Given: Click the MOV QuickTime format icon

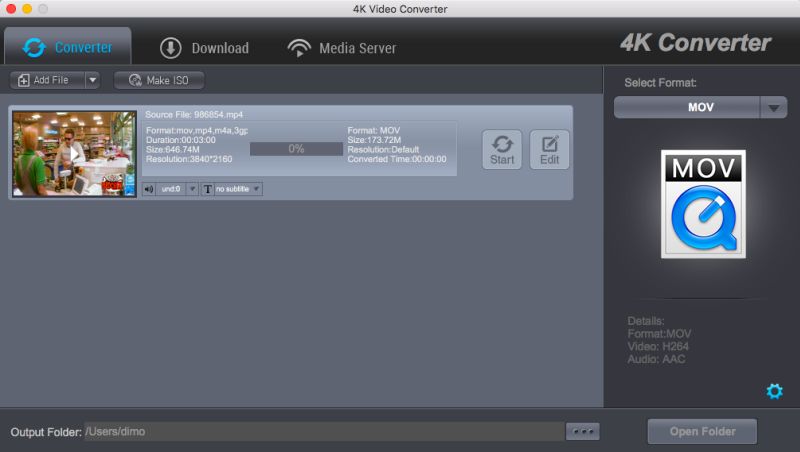Looking at the screenshot, I should 703,204.
